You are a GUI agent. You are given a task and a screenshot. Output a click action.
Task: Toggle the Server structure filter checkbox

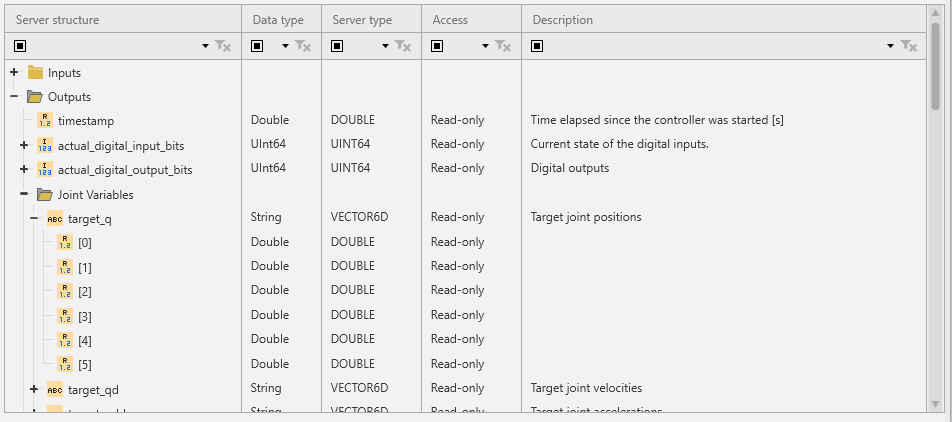20,46
